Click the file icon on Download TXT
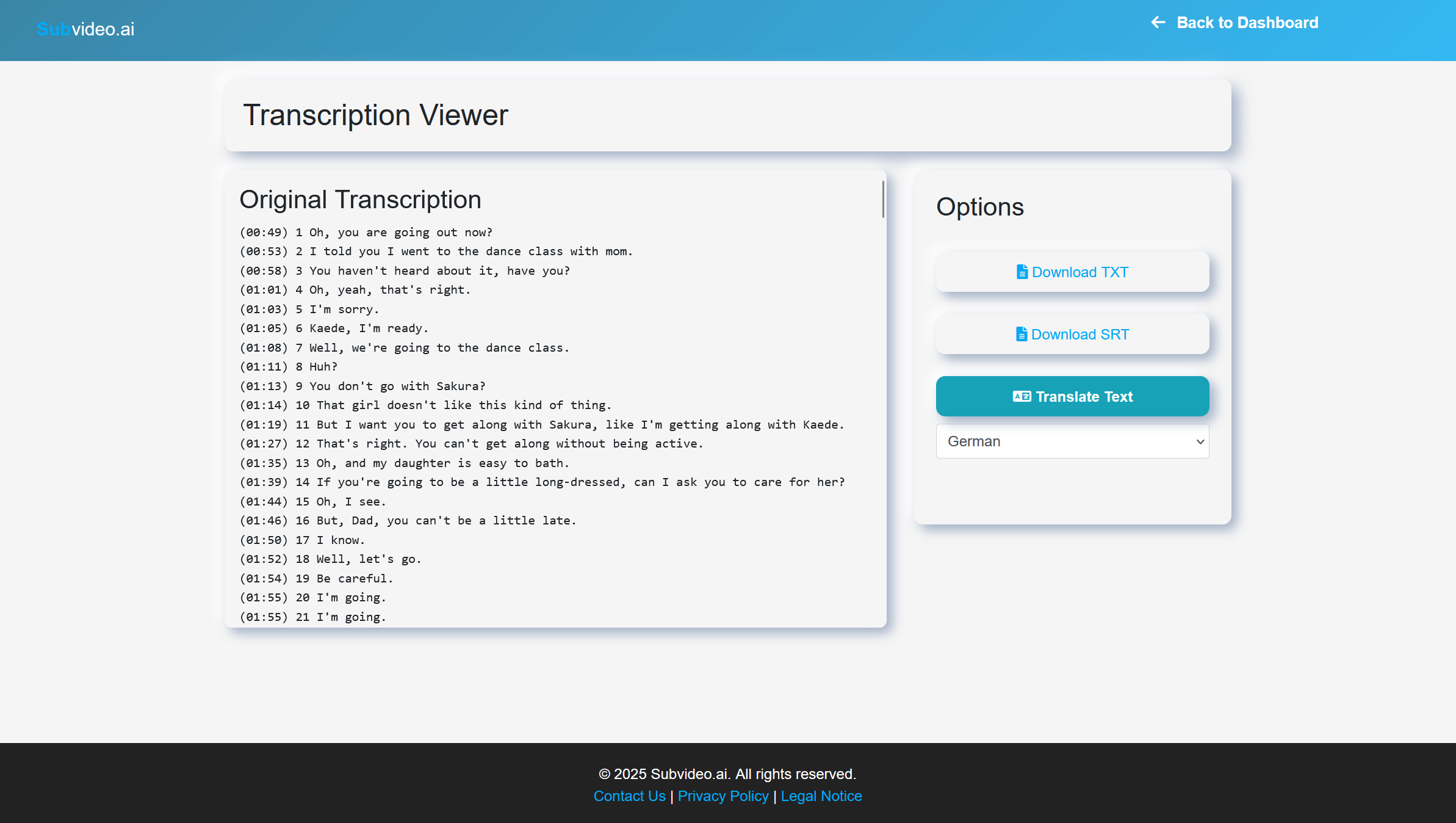This screenshot has height=823, width=1456. coord(1022,272)
